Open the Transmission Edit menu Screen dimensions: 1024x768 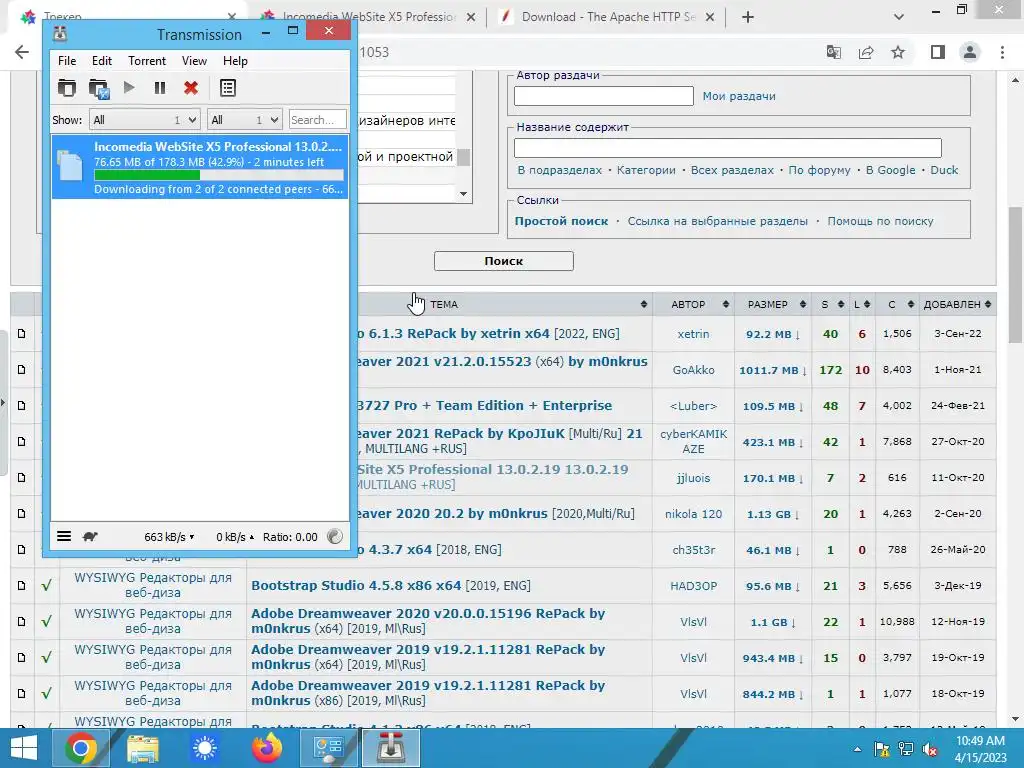[x=101, y=61]
